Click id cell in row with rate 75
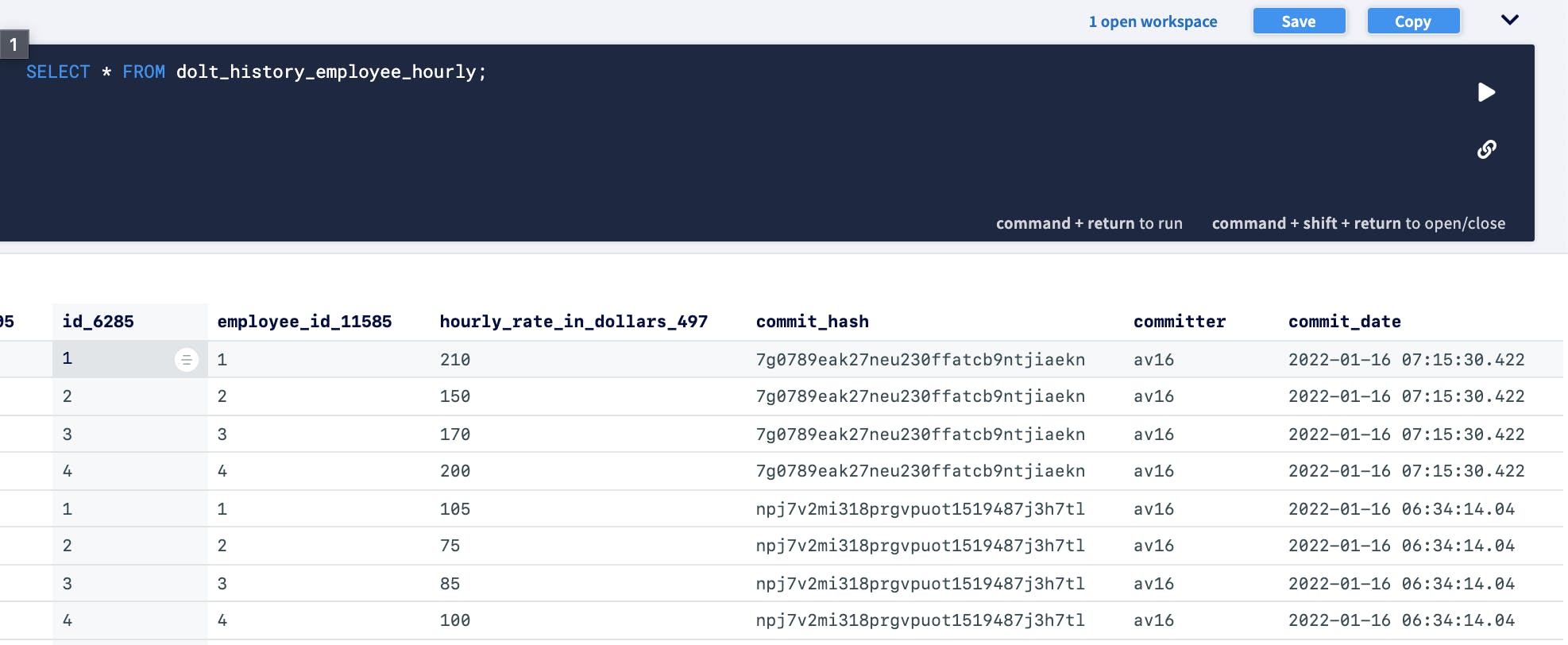Screen dimensions: 1568x645 pos(68,546)
